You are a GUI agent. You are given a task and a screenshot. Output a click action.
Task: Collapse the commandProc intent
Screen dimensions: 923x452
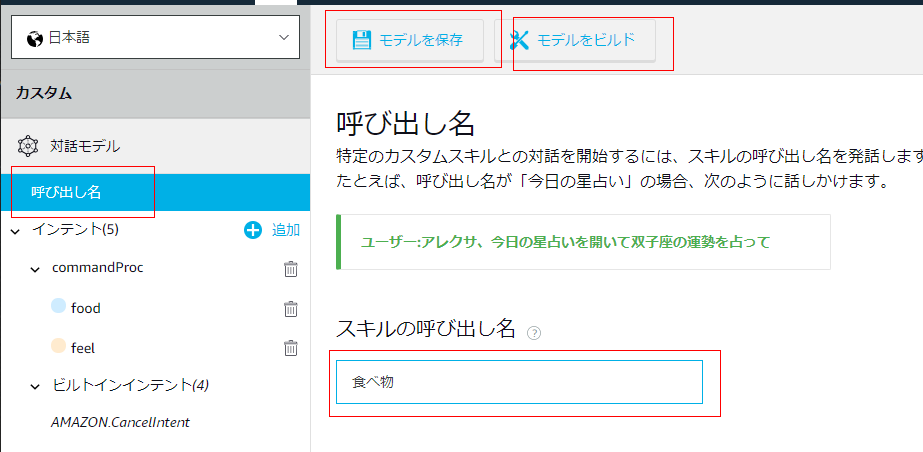[x=35, y=270]
